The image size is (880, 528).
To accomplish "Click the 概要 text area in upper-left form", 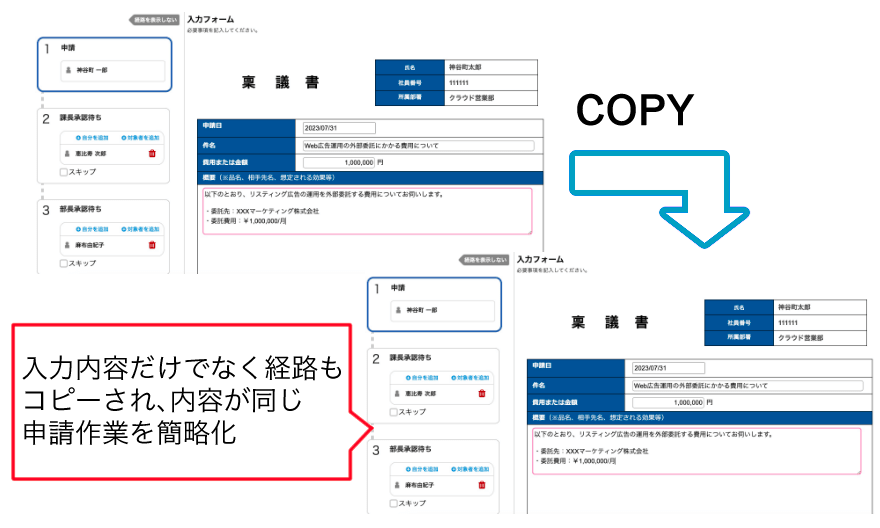I will pyautogui.click(x=367, y=211).
